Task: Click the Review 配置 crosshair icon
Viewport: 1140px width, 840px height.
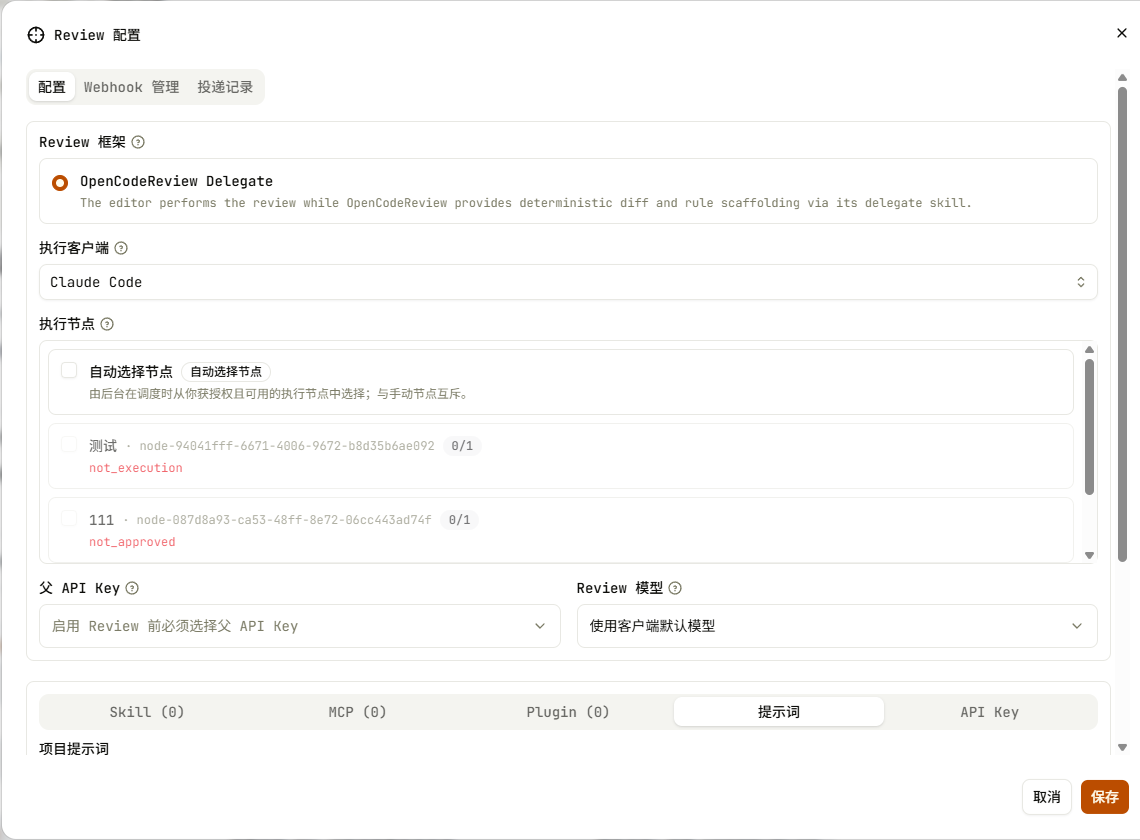Action: coord(36,35)
